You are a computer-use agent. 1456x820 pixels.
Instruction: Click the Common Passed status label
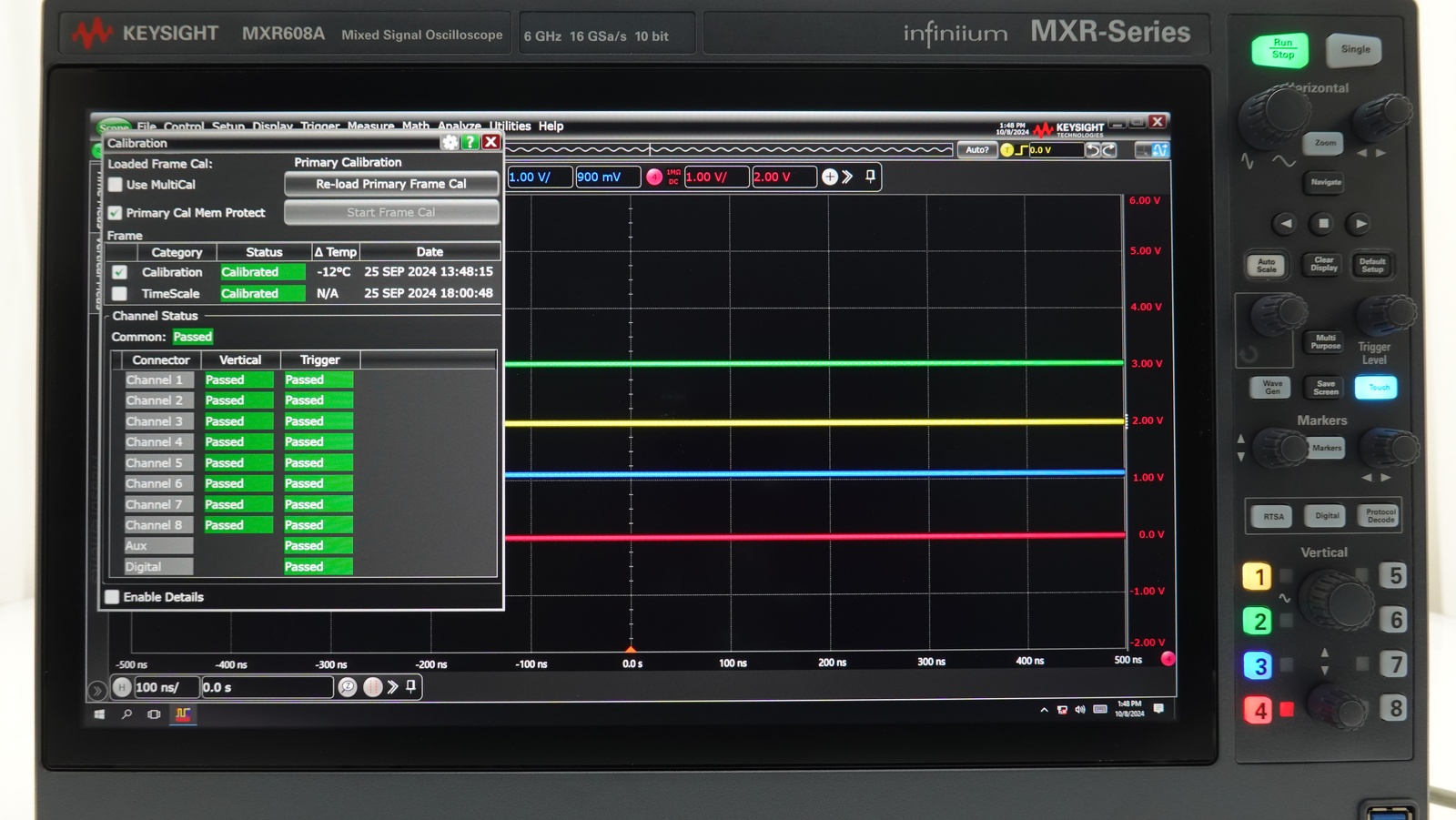pos(193,337)
